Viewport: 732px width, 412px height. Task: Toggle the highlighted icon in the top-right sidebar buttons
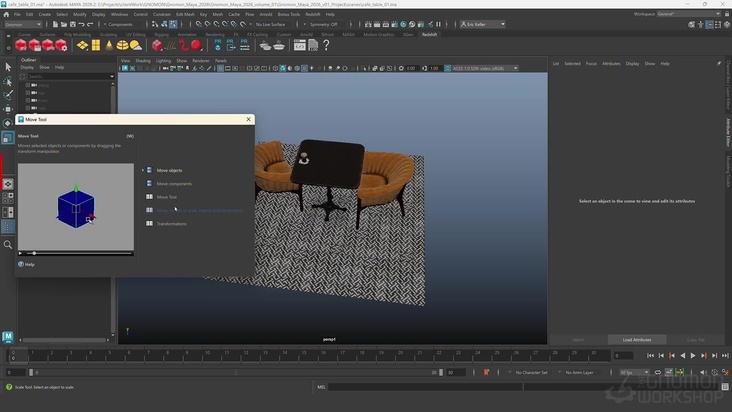(709, 24)
